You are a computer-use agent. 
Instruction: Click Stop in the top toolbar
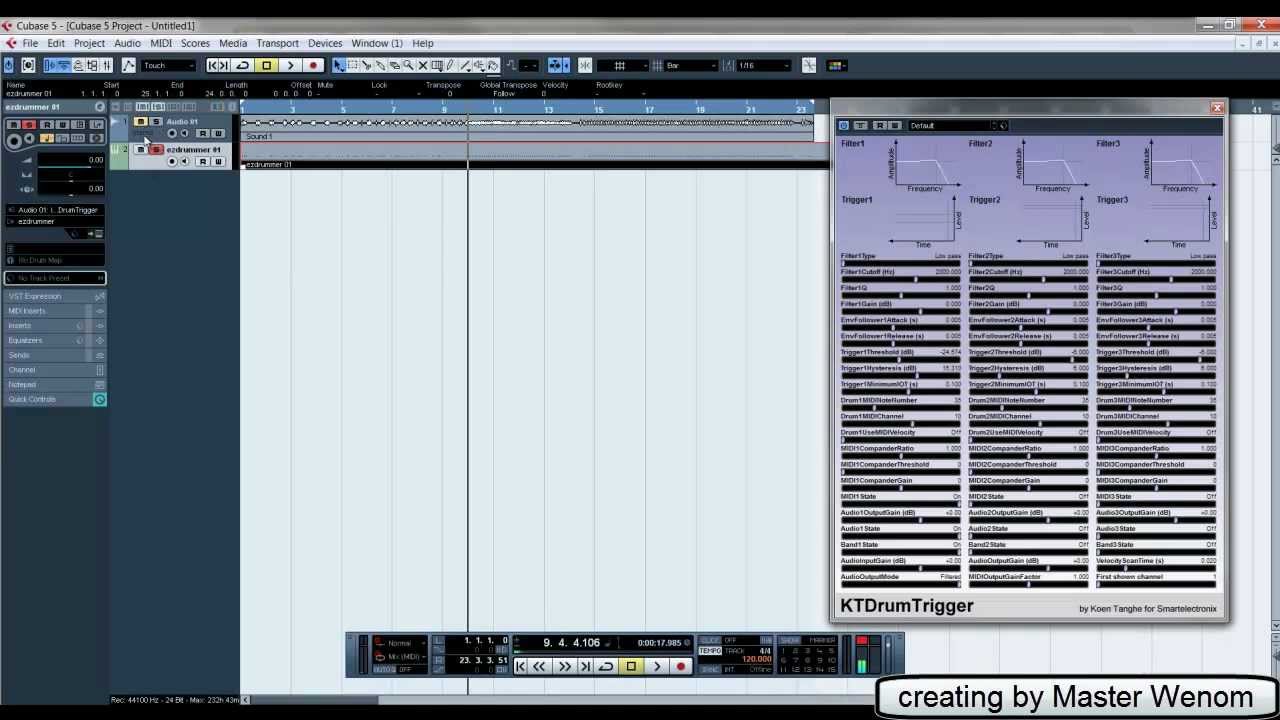point(266,65)
